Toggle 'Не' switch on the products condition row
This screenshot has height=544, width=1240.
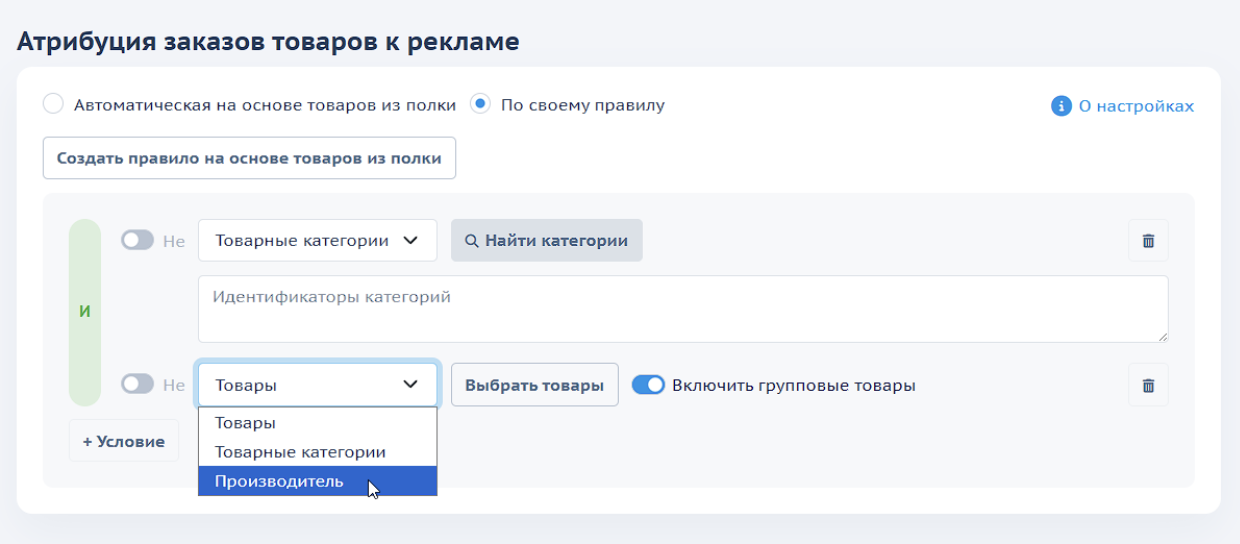click(137, 385)
